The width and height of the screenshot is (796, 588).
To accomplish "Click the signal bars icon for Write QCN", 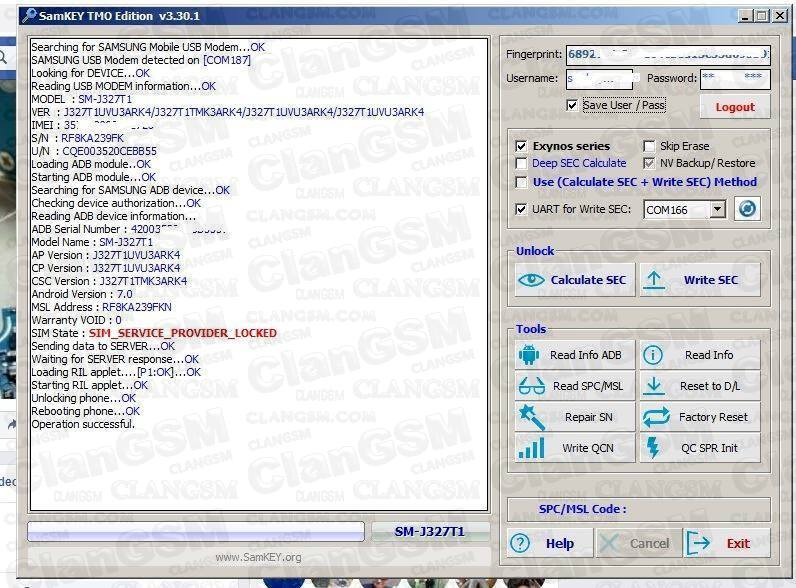I will tap(531, 448).
